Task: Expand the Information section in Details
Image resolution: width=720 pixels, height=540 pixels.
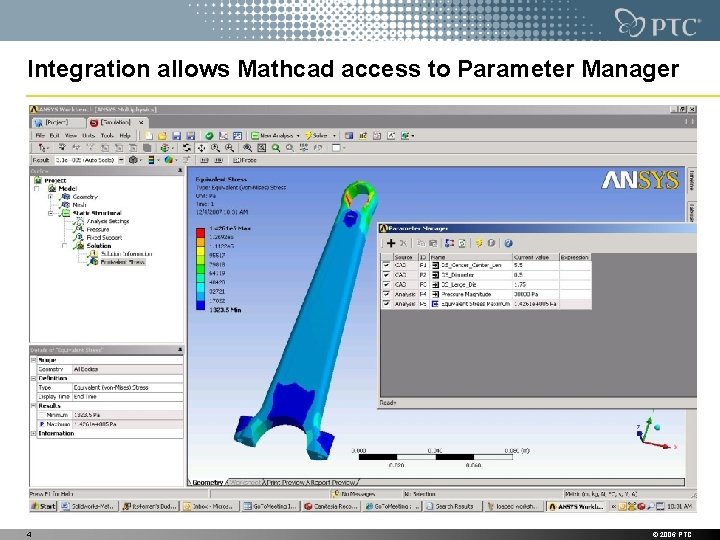Action: tap(34, 433)
